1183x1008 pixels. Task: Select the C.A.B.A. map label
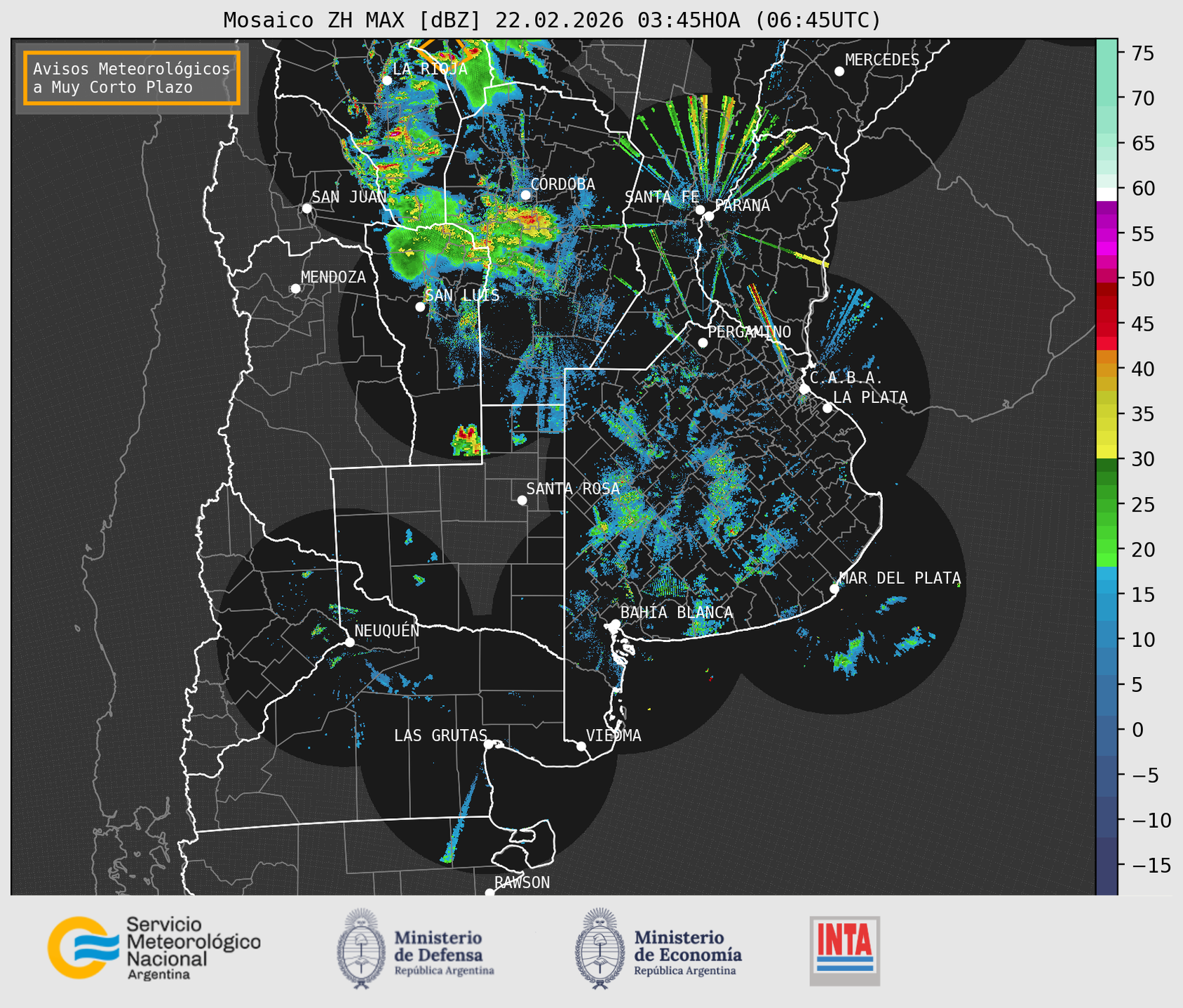click(x=846, y=378)
